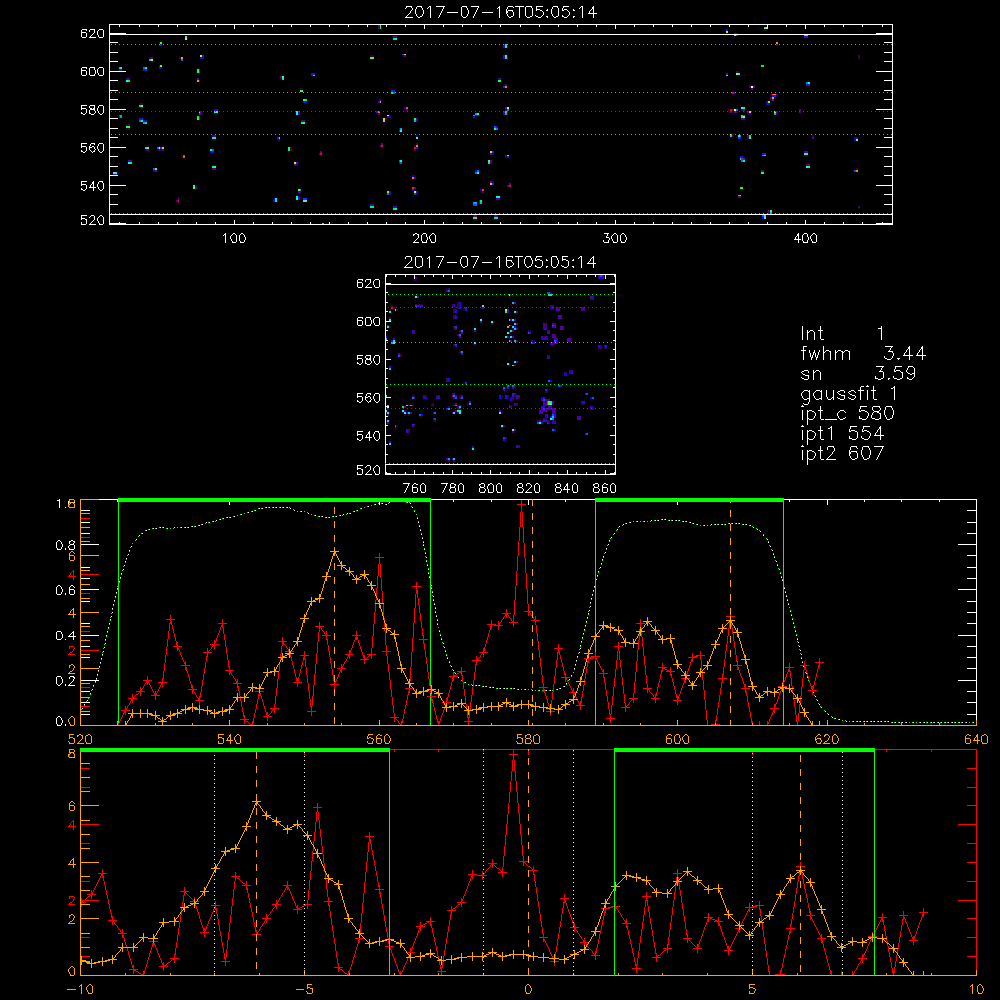
Task: Click x-axis label 10 on bottom plot
Action: [976, 989]
